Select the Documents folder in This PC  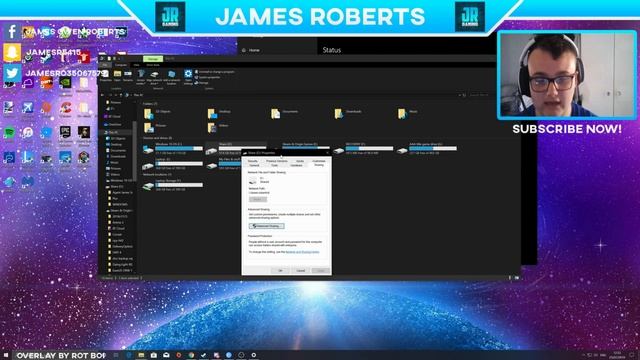coord(285,113)
